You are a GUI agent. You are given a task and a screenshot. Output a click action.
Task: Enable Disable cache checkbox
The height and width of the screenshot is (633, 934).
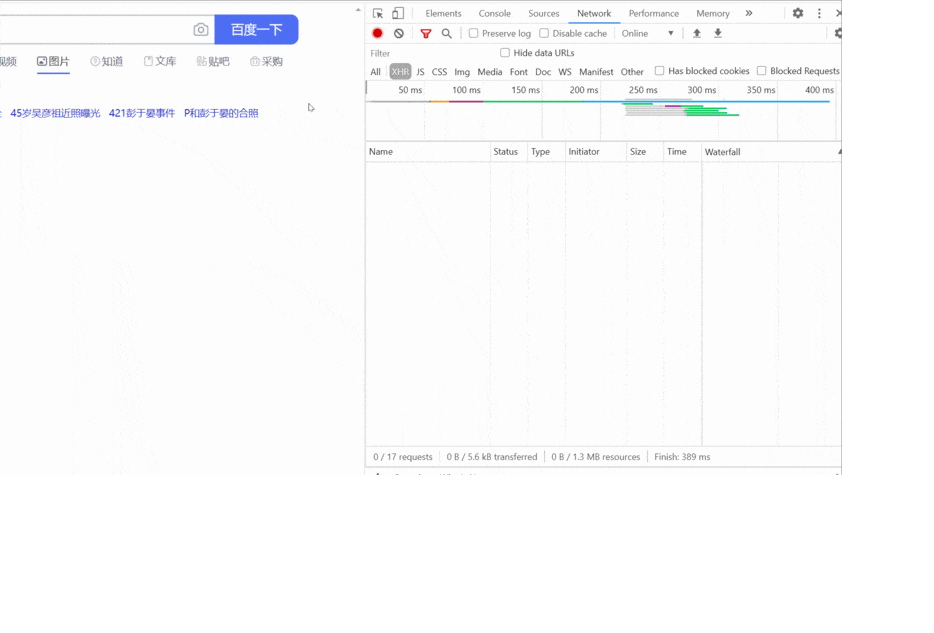[x=543, y=33]
